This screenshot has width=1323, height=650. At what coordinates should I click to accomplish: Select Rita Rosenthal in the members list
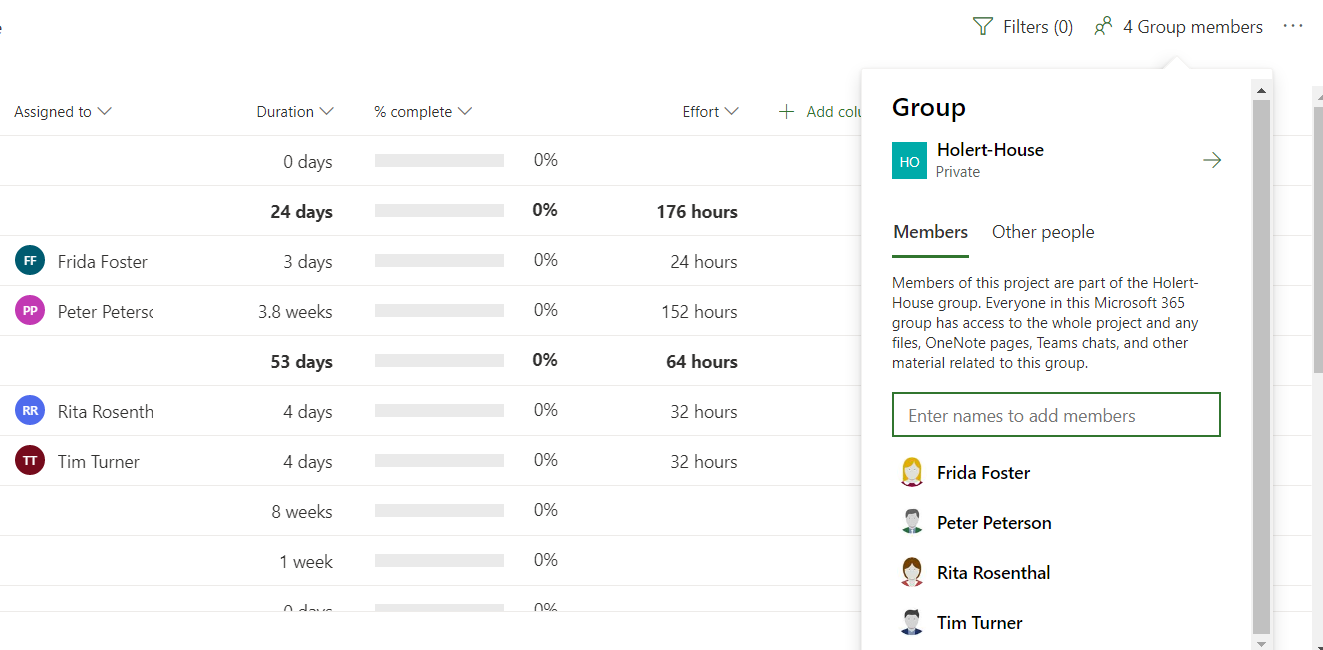click(x=994, y=573)
